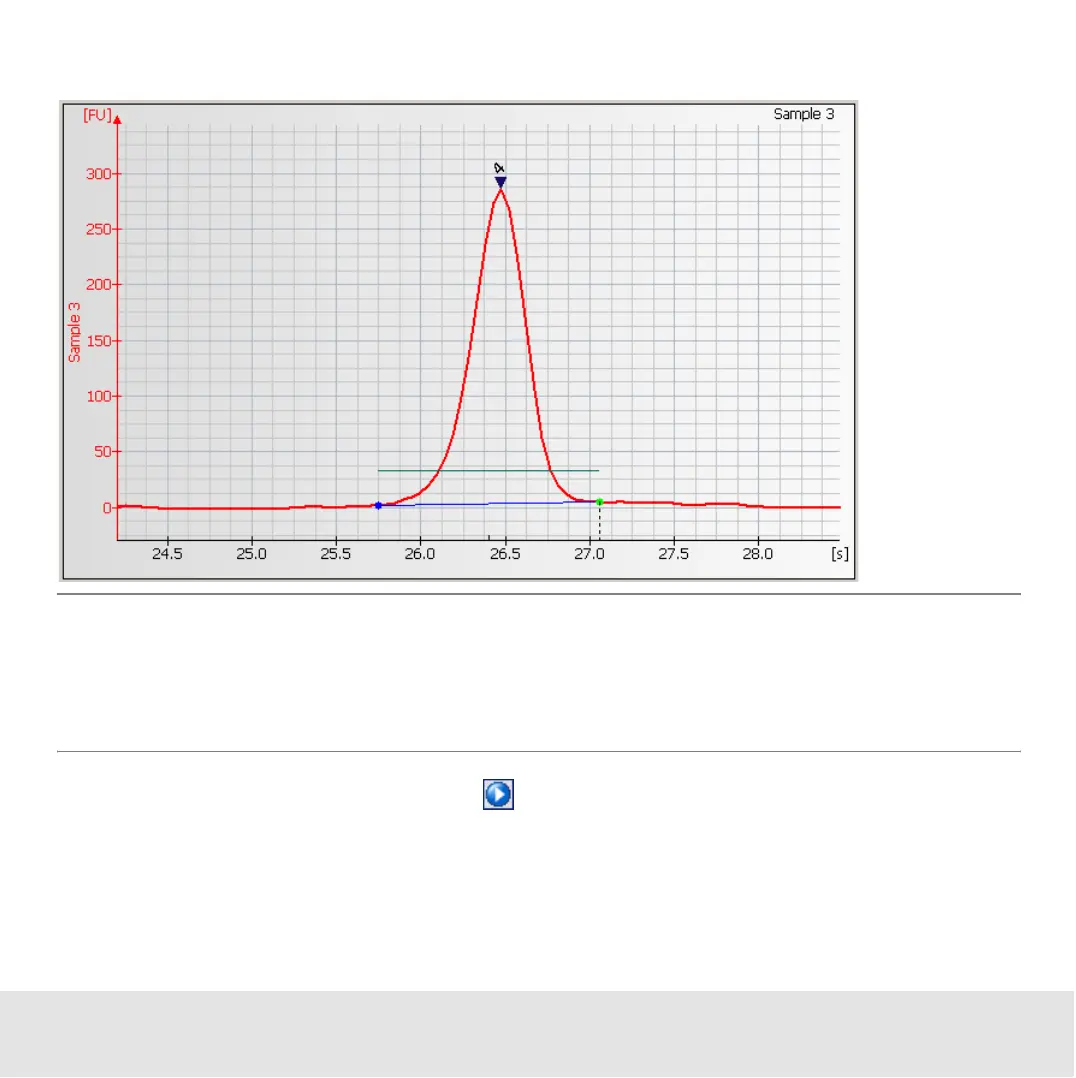1076x1078 pixels.
Task: Click the green baseline end point
Action: (600, 503)
